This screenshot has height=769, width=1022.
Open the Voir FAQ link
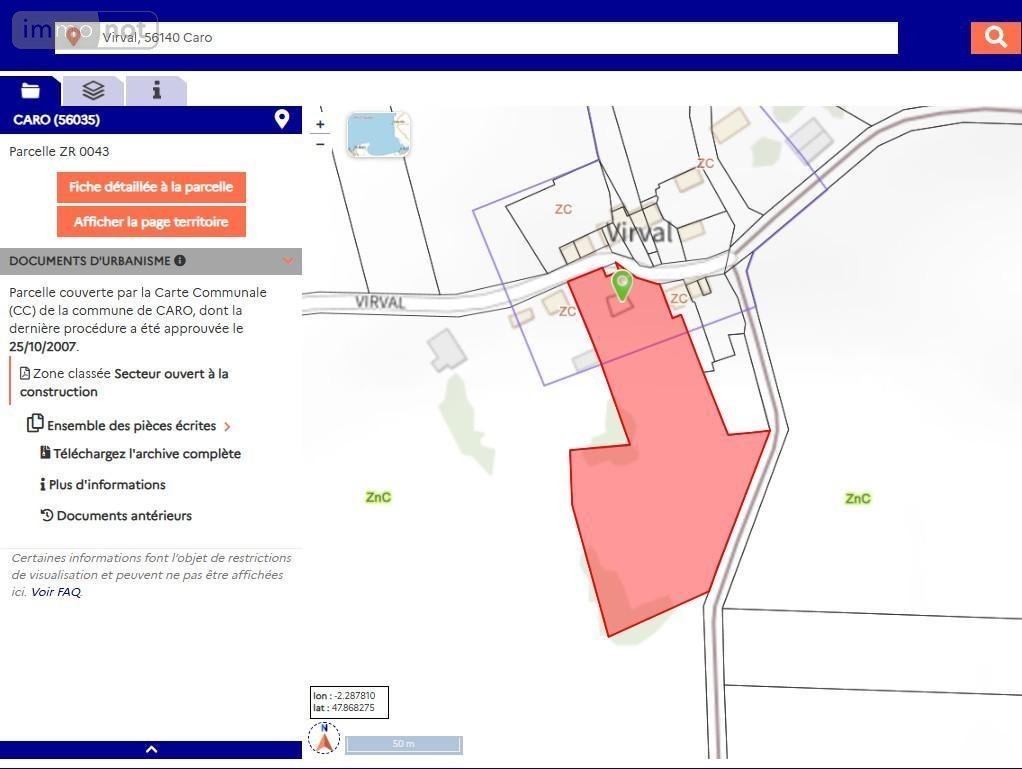click(x=55, y=592)
